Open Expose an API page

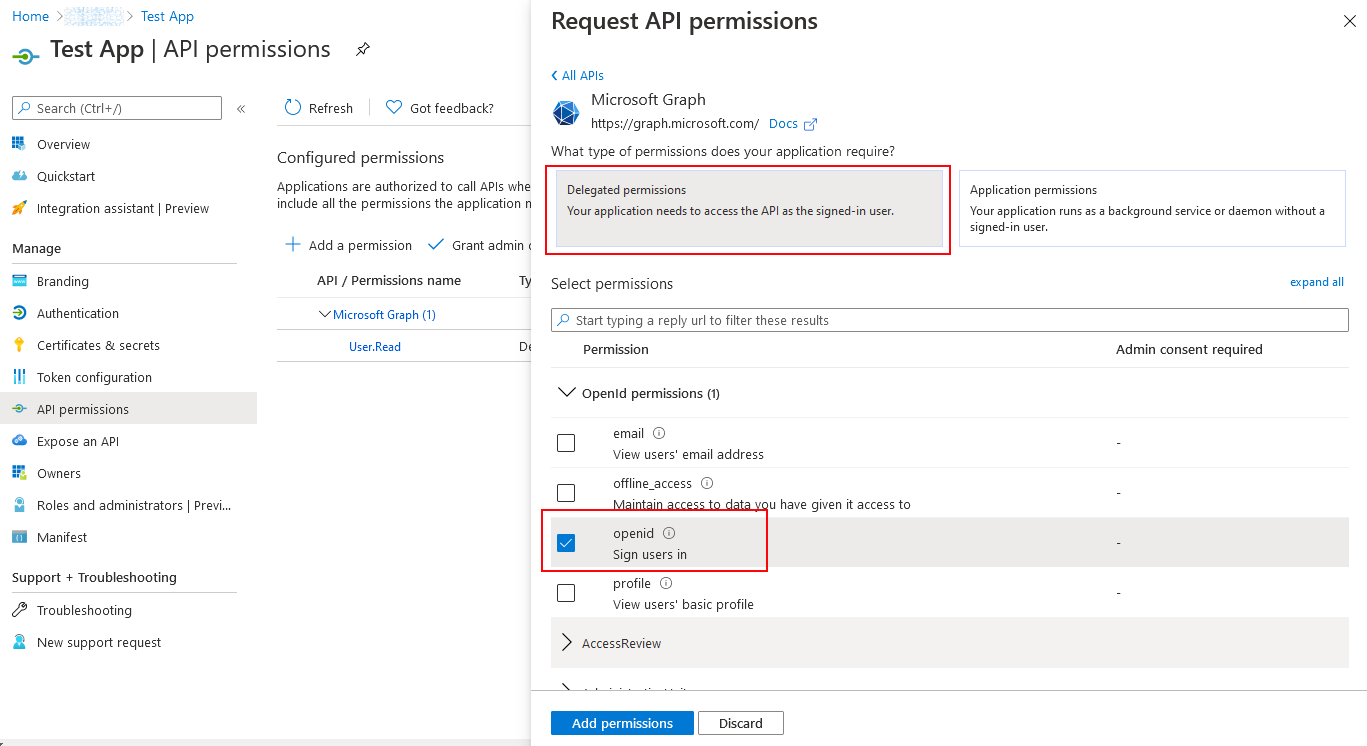point(78,441)
